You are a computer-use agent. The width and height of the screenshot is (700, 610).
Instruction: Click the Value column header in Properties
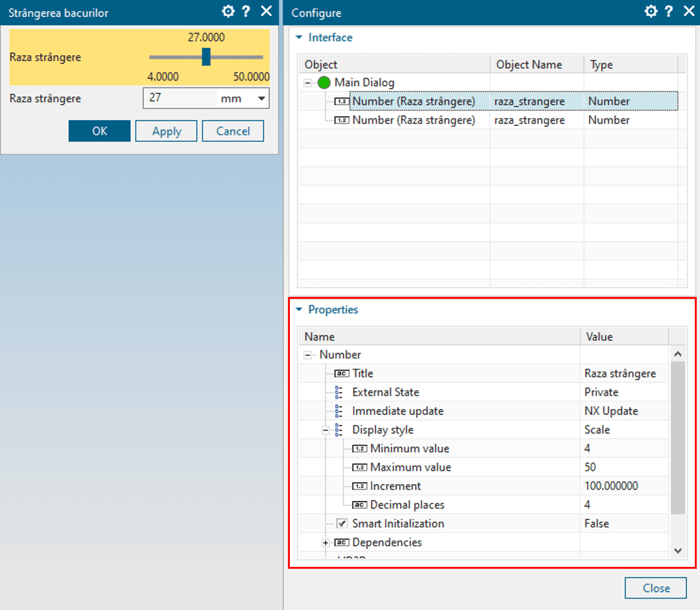click(x=625, y=336)
